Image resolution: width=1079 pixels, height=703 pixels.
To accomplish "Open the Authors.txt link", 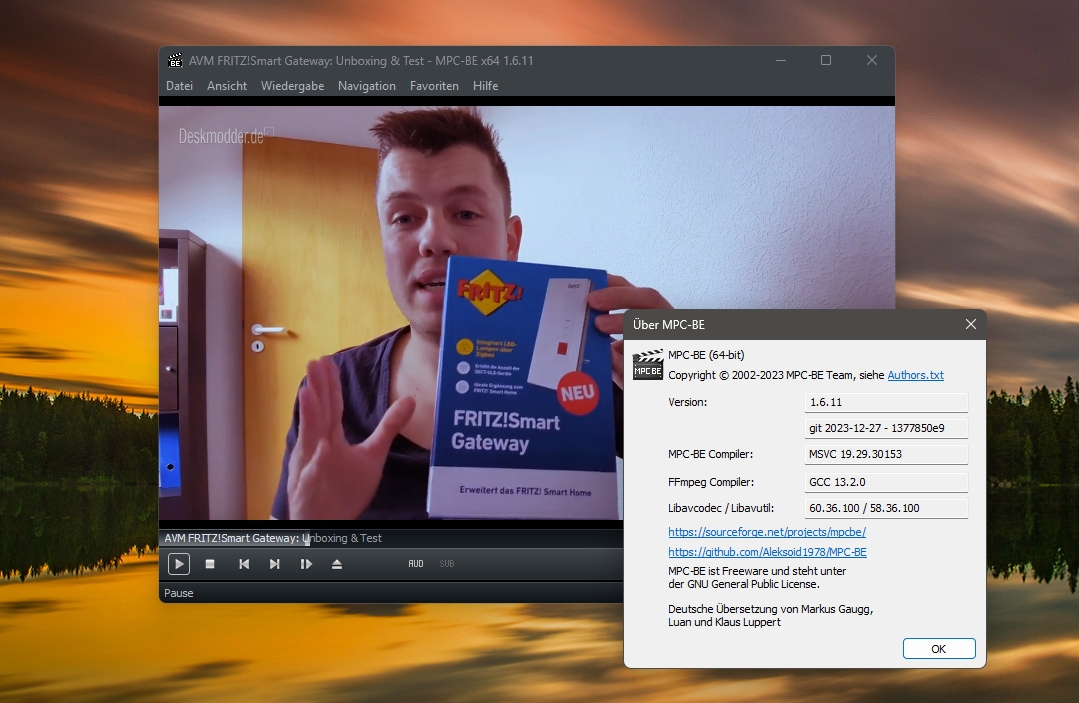I will 915,375.
